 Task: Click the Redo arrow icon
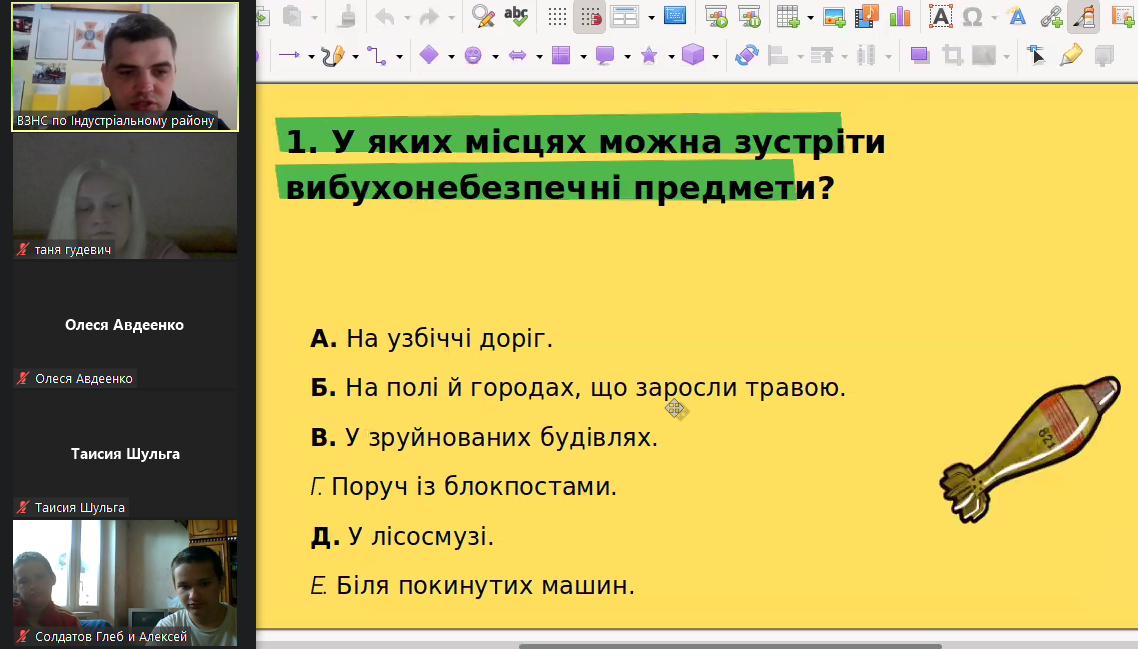click(x=429, y=16)
